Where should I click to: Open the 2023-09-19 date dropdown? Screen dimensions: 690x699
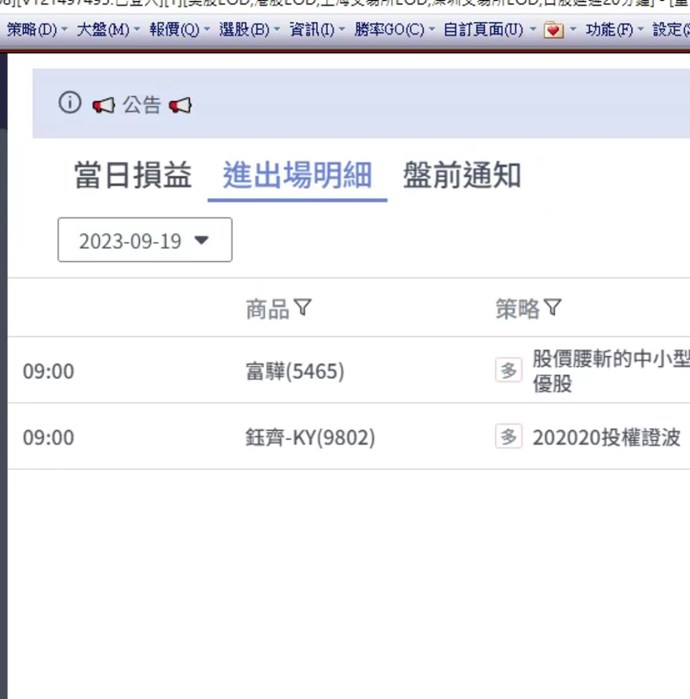coord(145,240)
